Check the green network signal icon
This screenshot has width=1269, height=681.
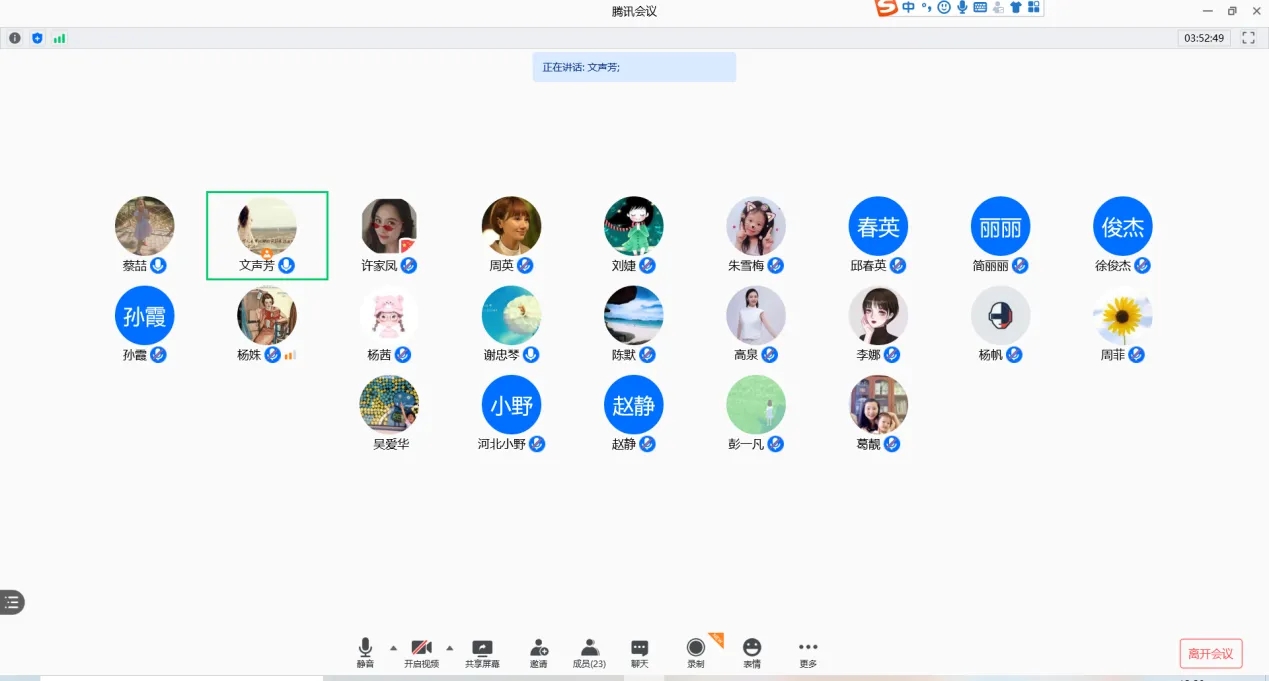pyautogui.click(x=59, y=38)
